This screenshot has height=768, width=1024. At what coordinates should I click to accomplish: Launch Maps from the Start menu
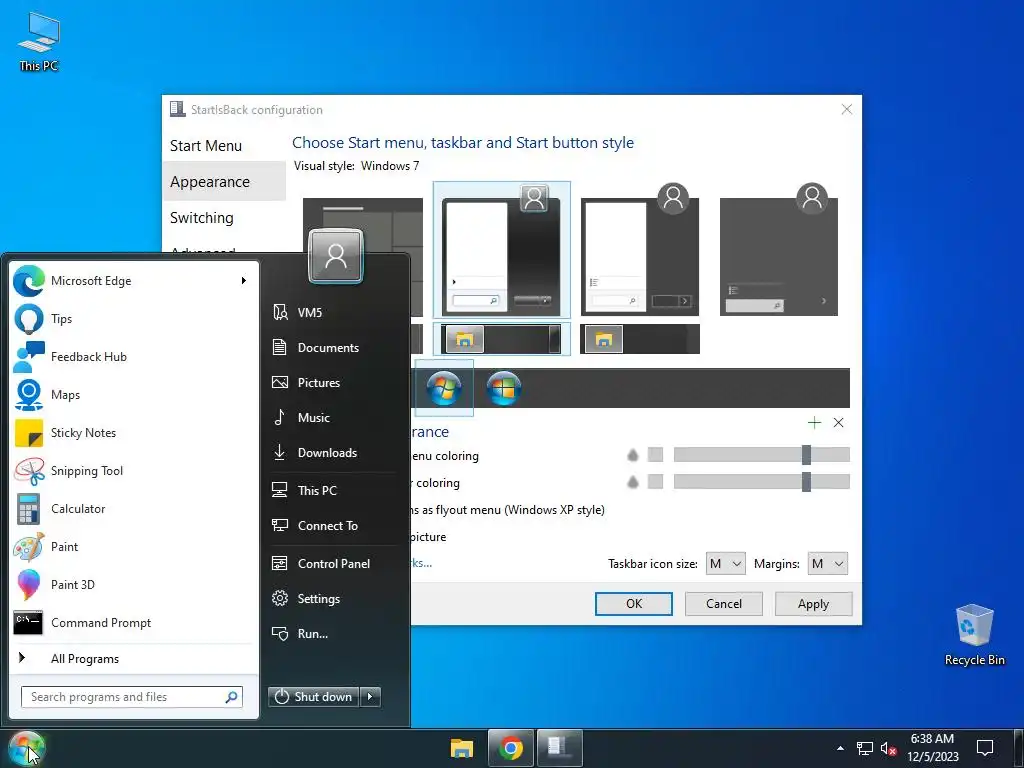pyautogui.click(x=131, y=394)
